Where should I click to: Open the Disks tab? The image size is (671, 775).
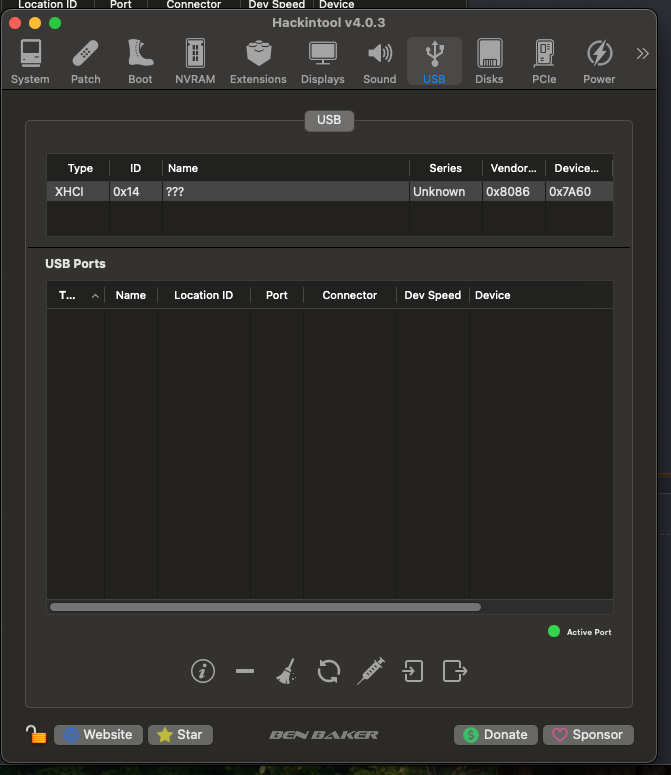[x=489, y=61]
